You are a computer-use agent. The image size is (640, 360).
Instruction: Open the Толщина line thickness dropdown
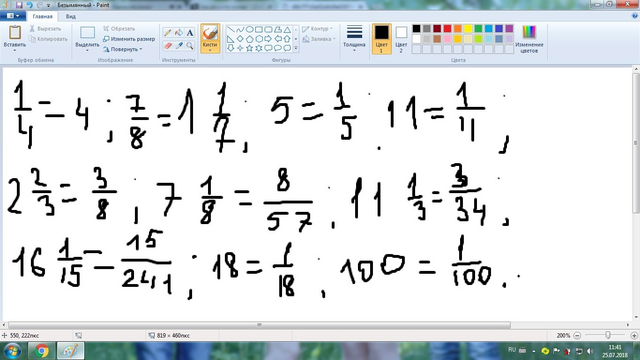click(x=354, y=39)
